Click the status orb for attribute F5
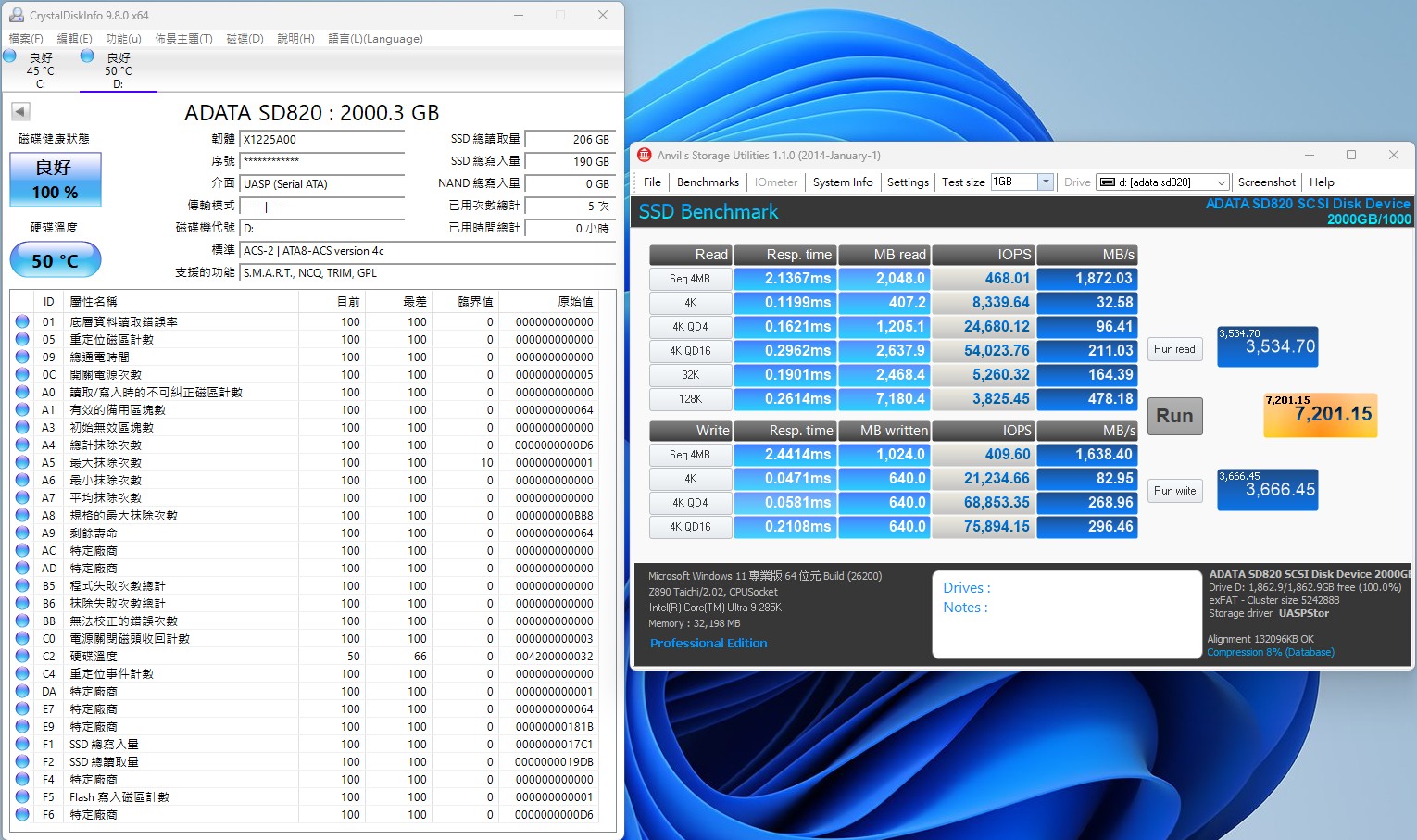 (x=22, y=796)
